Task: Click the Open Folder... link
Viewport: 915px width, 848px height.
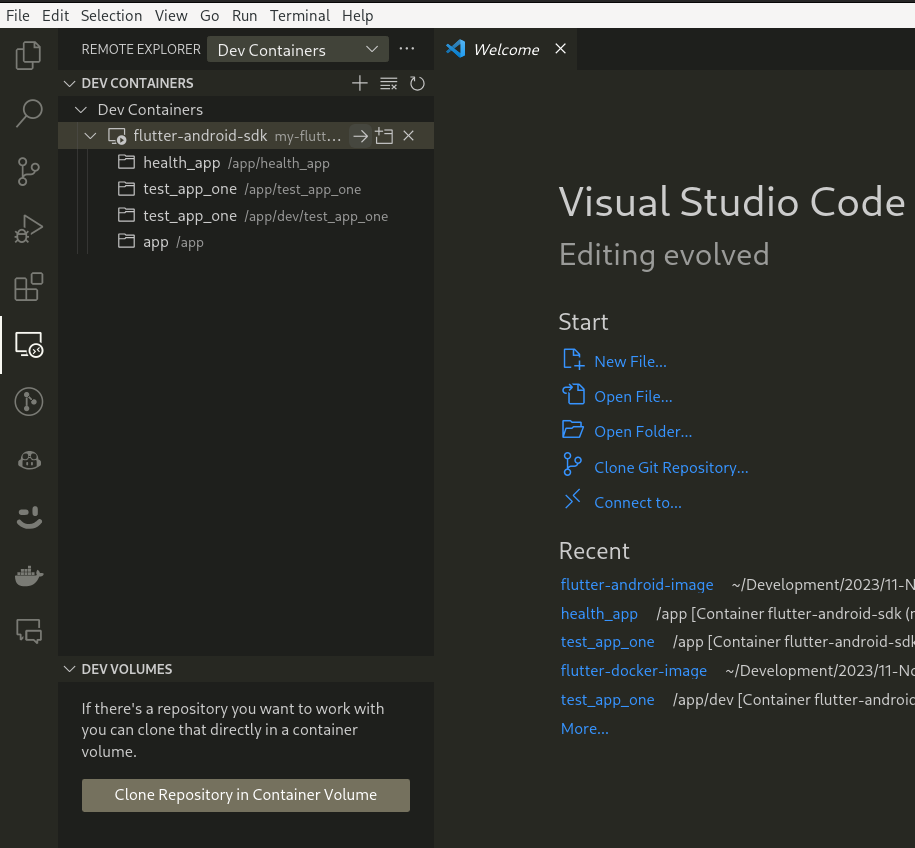Action: 643,432
